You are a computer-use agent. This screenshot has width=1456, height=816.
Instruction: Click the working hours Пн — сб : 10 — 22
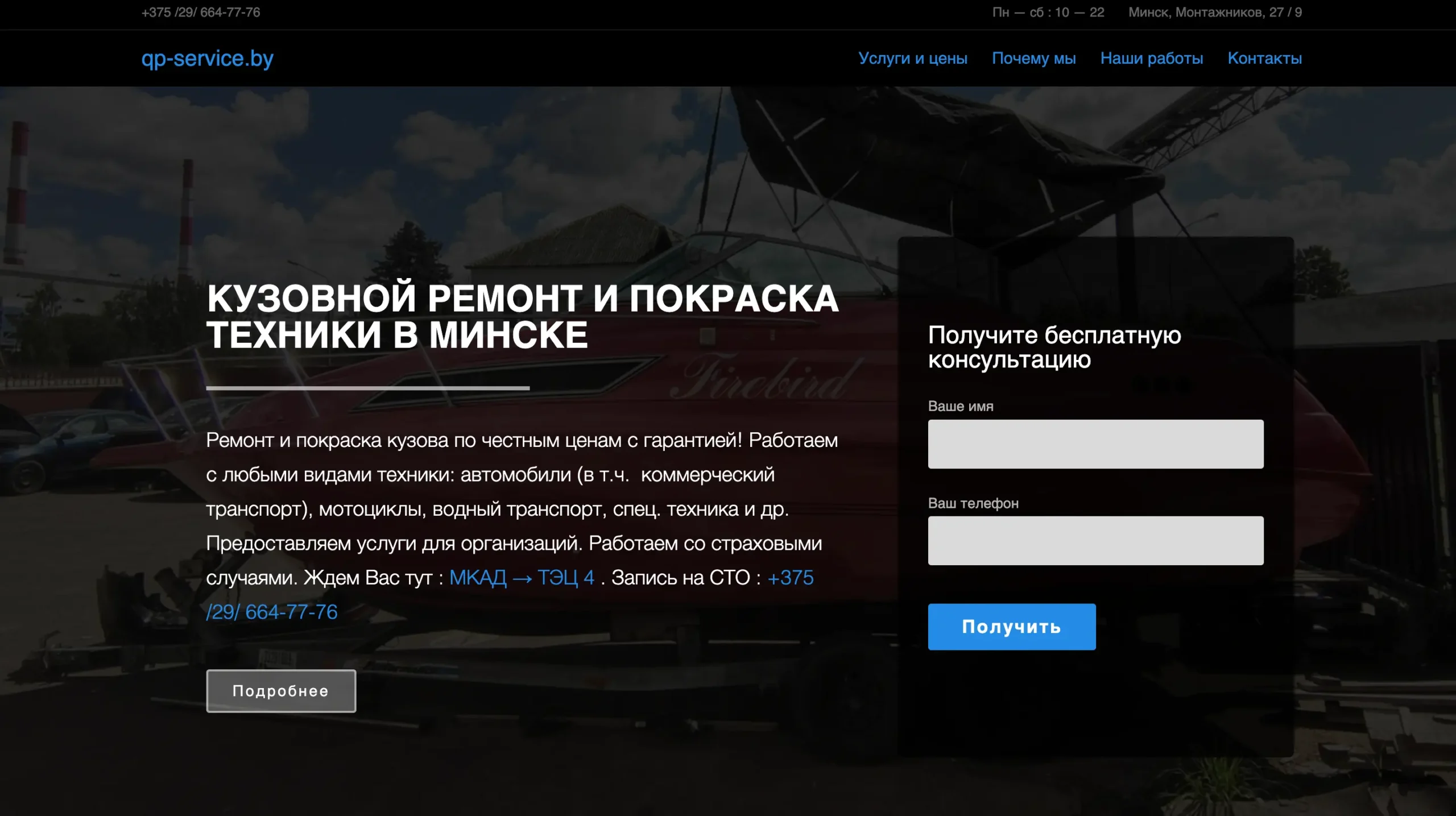[x=1048, y=12]
